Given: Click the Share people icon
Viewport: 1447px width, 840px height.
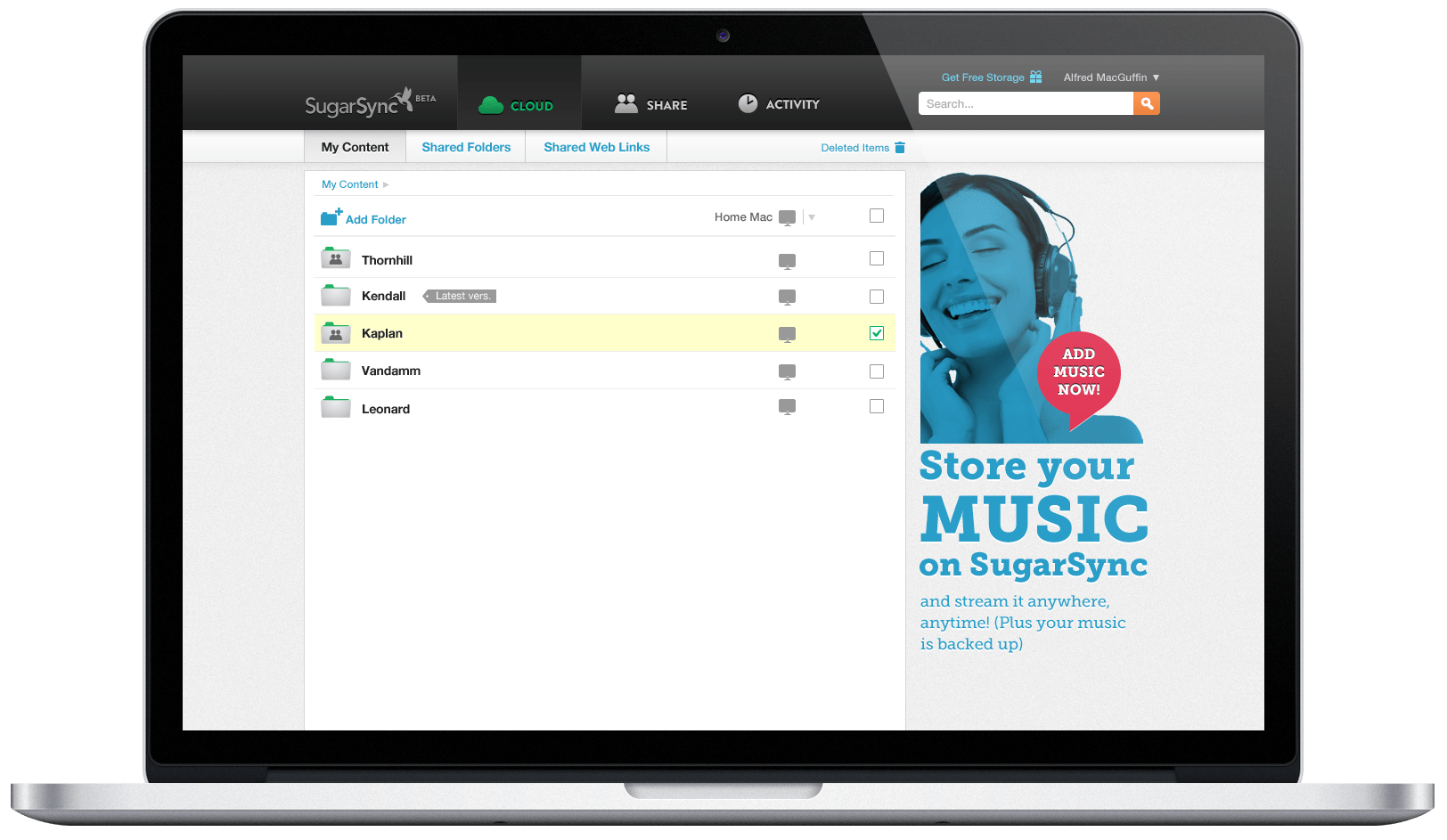Looking at the screenshot, I should (626, 103).
